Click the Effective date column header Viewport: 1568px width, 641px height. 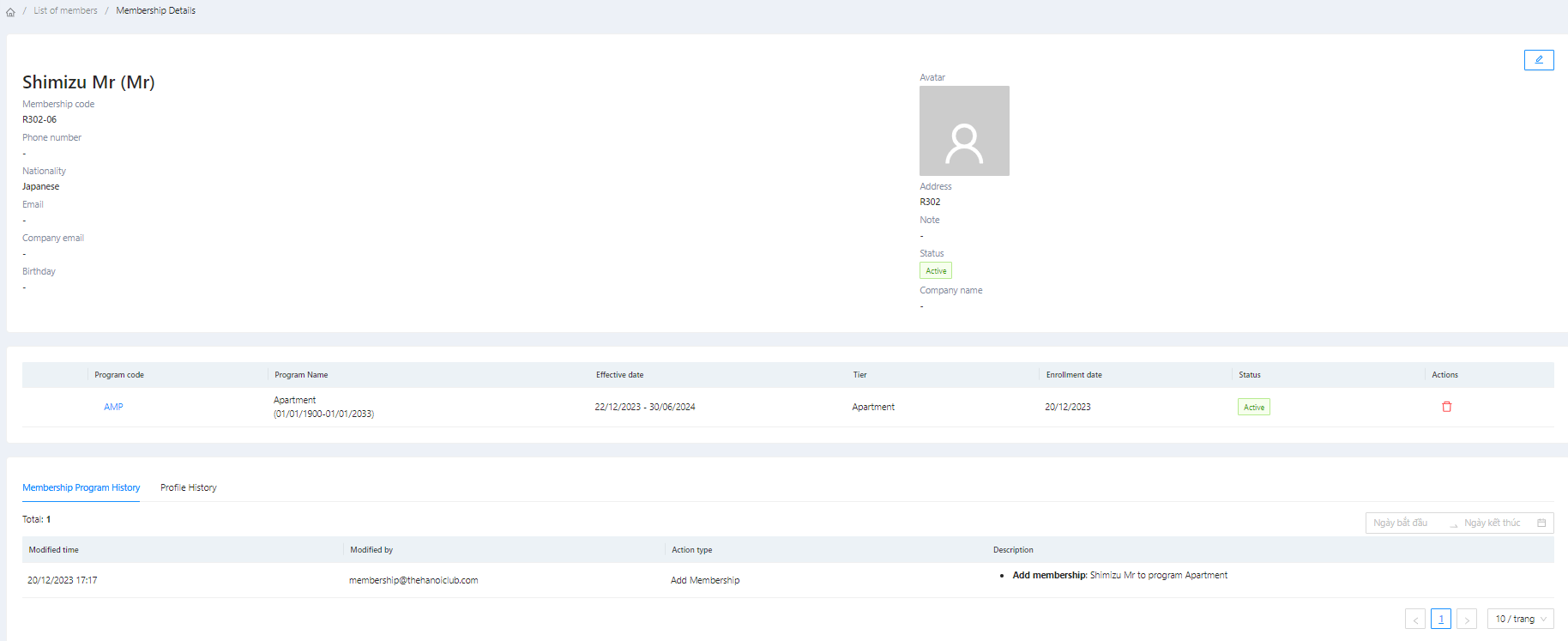619,375
